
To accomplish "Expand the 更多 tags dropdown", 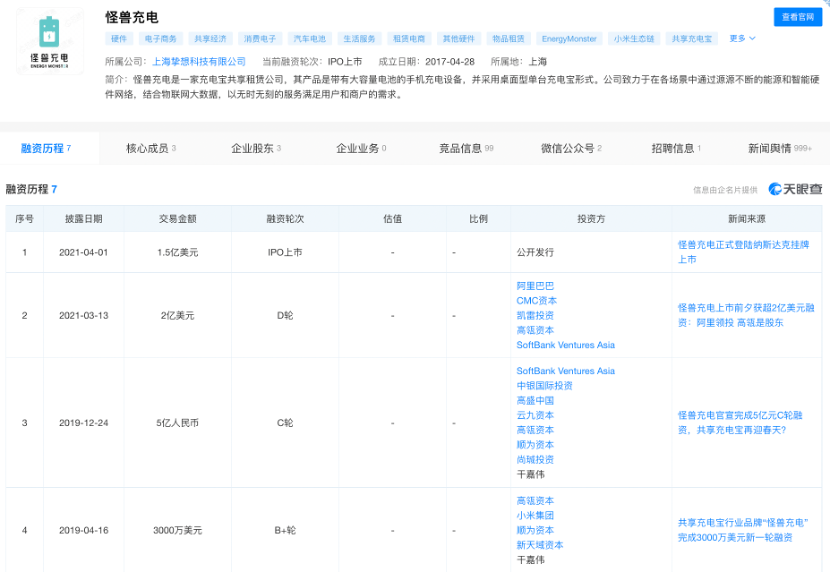I will pos(742,38).
